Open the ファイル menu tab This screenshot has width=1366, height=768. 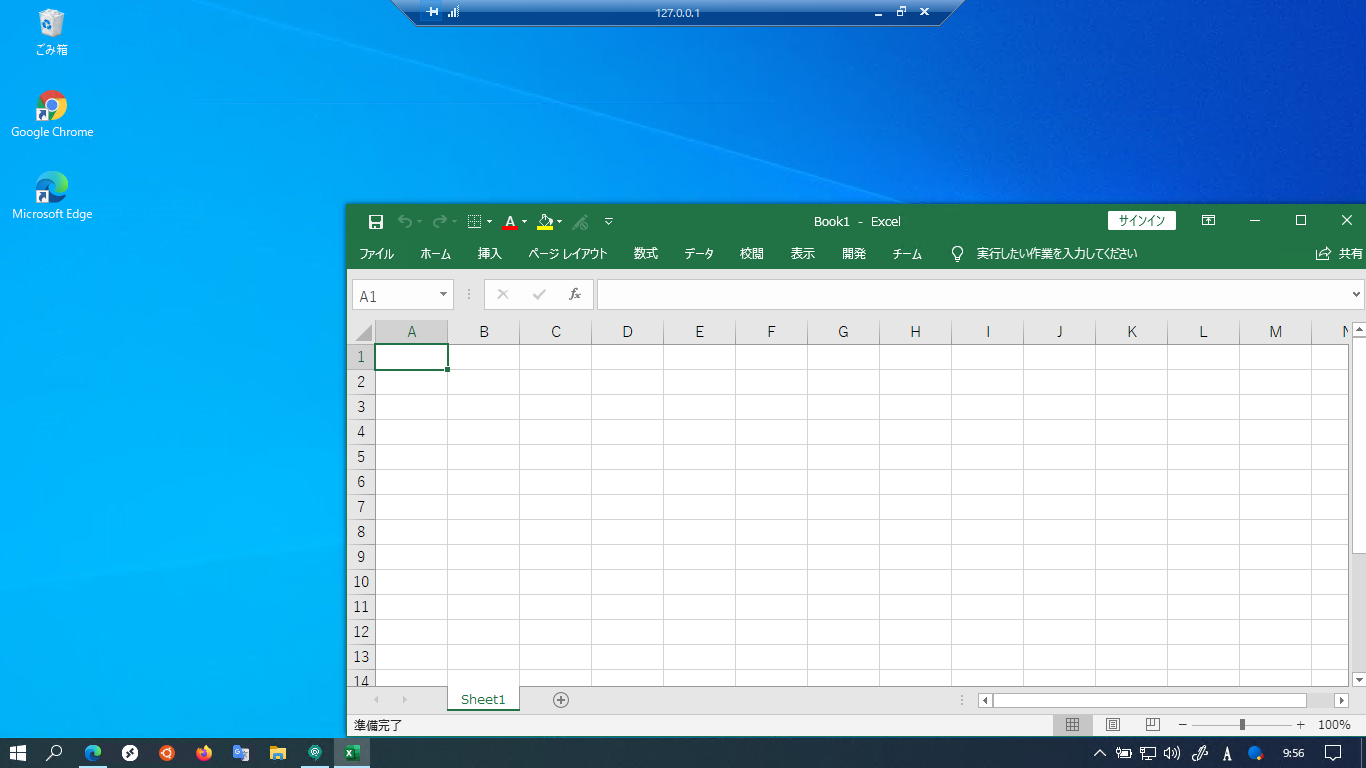pyautogui.click(x=376, y=254)
